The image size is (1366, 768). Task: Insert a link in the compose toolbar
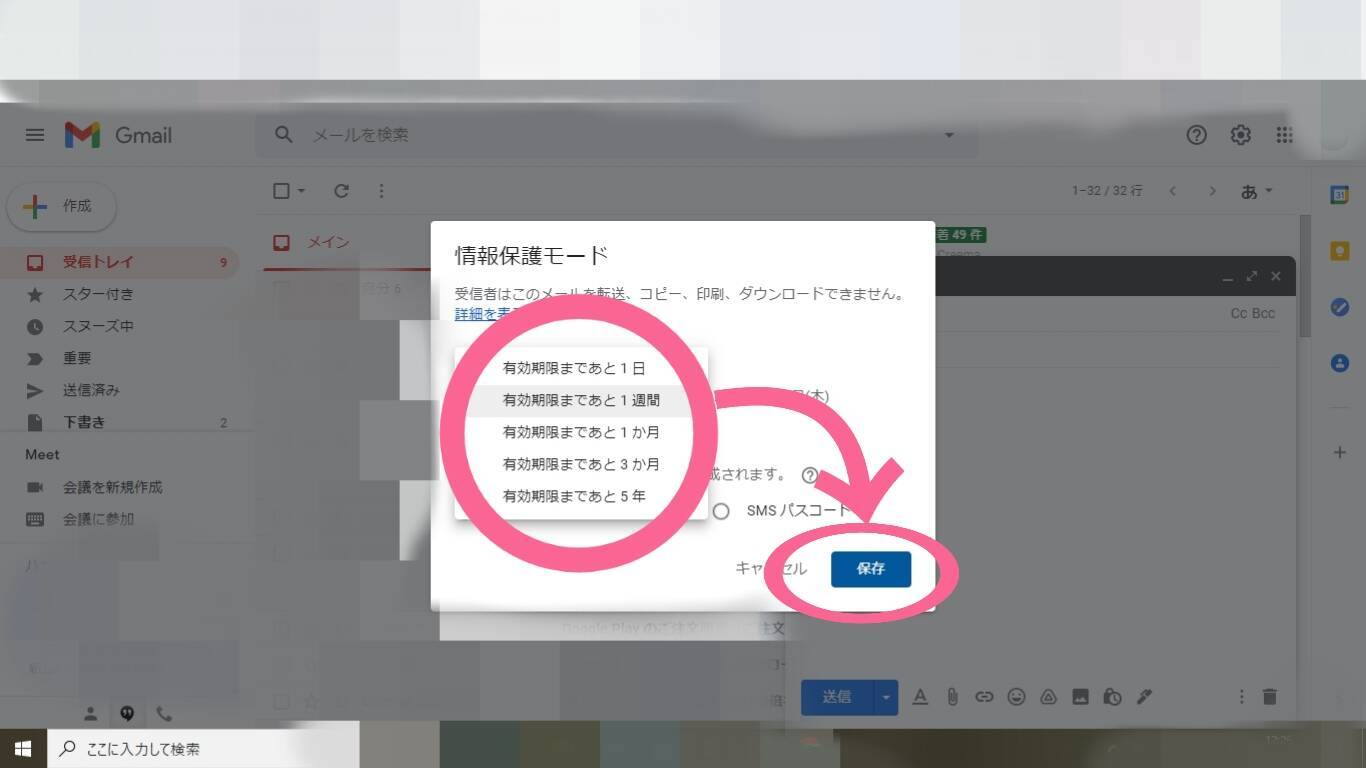(x=984, y=697)
